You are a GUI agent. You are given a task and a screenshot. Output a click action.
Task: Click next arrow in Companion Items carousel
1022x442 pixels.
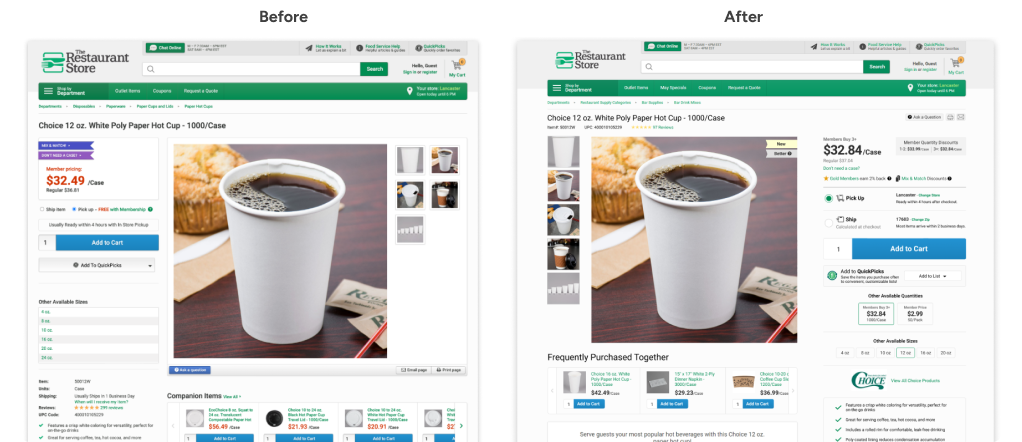pyautogui.click(x=461, y=425)
